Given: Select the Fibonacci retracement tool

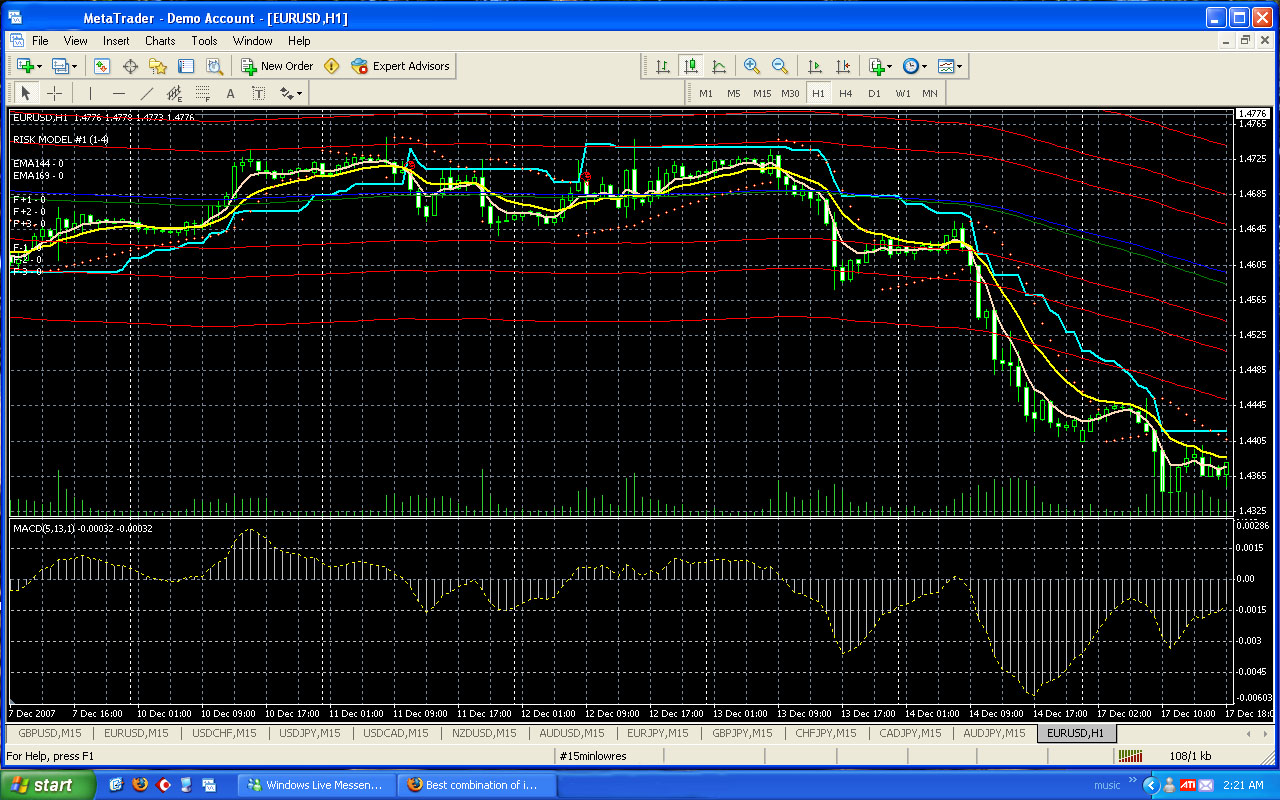Looking at the screenshot, I should click(x=203, y=93).
